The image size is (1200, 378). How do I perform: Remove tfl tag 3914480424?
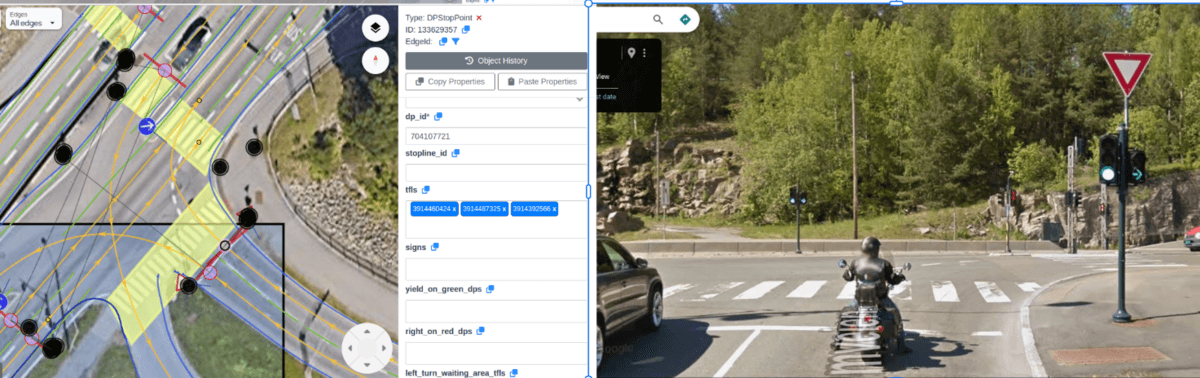pos(455,208)
